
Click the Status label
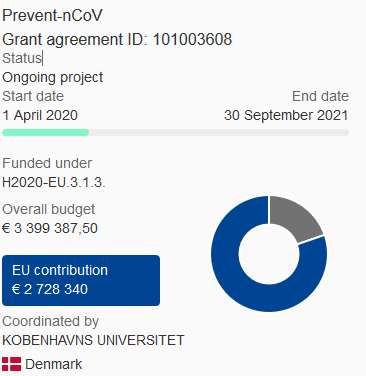(22, 58)
